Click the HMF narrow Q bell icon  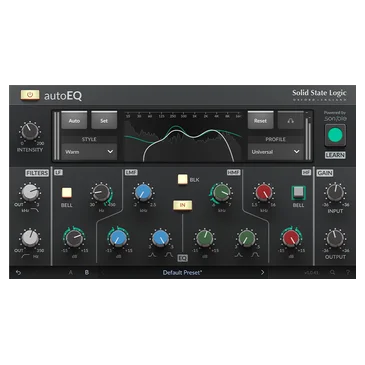pos(238,255)
